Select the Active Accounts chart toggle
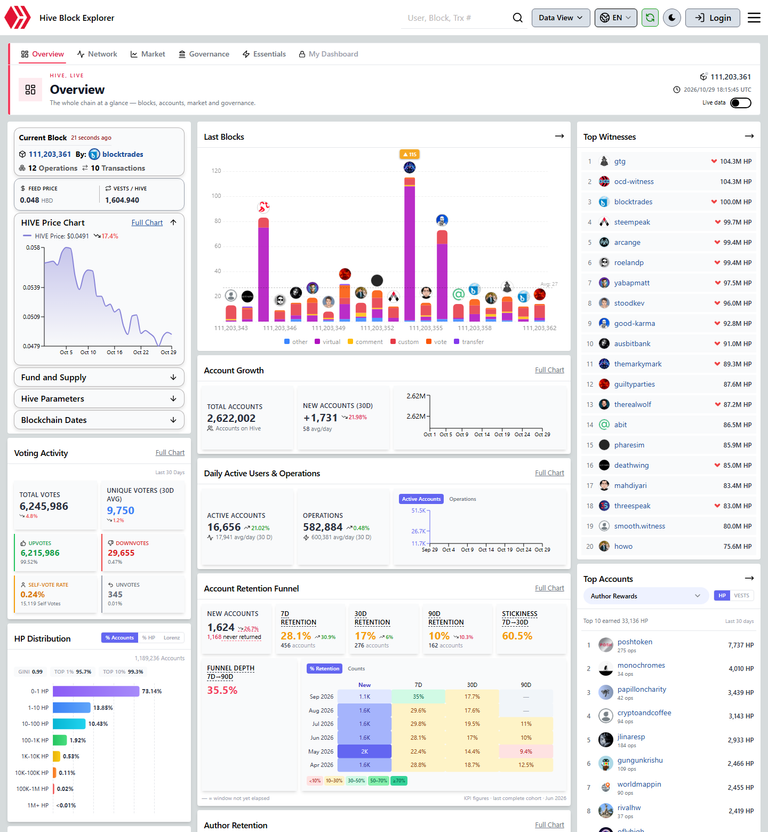Screen dimensions: 768x832 pos(421,499)
